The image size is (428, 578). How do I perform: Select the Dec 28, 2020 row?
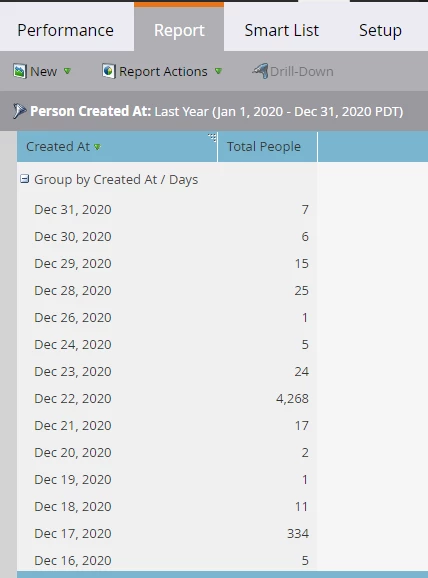point(167,290)
